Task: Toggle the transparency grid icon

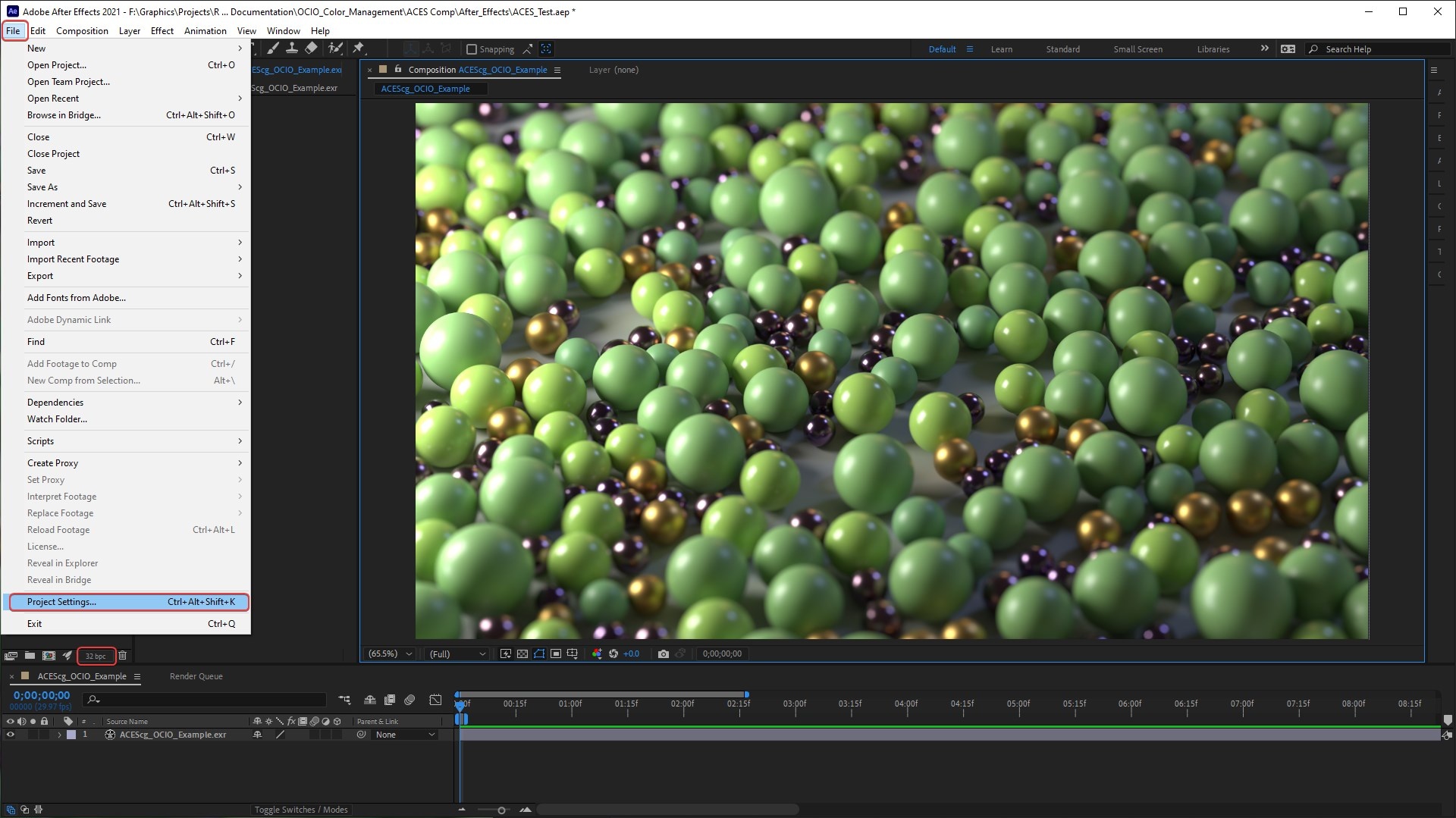Action: coord(522,653)
